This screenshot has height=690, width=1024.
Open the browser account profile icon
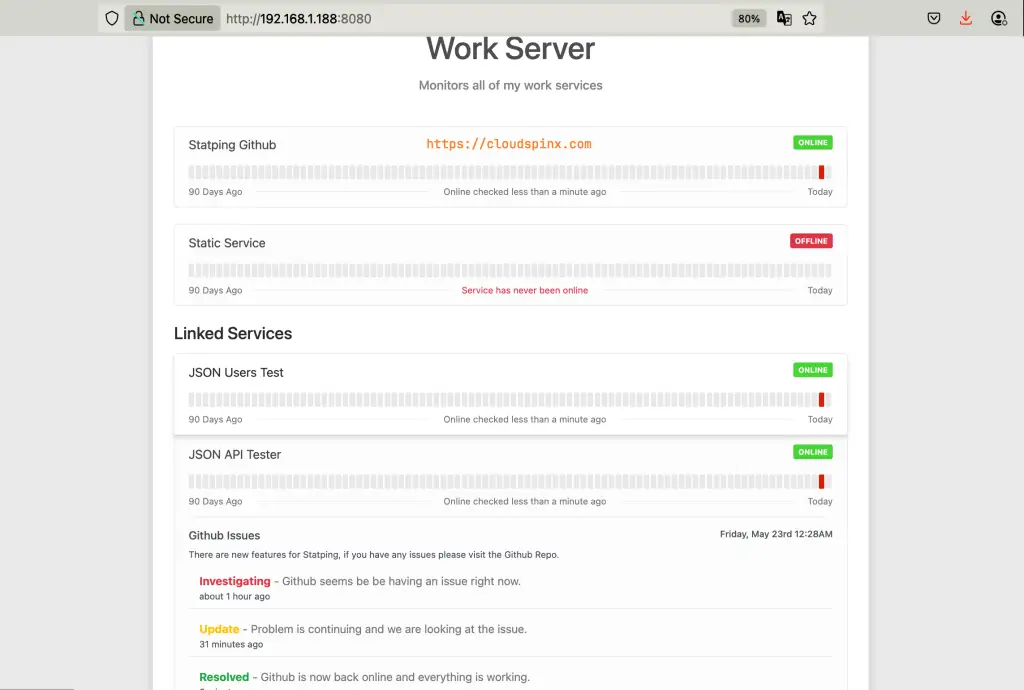coord(998,17)
